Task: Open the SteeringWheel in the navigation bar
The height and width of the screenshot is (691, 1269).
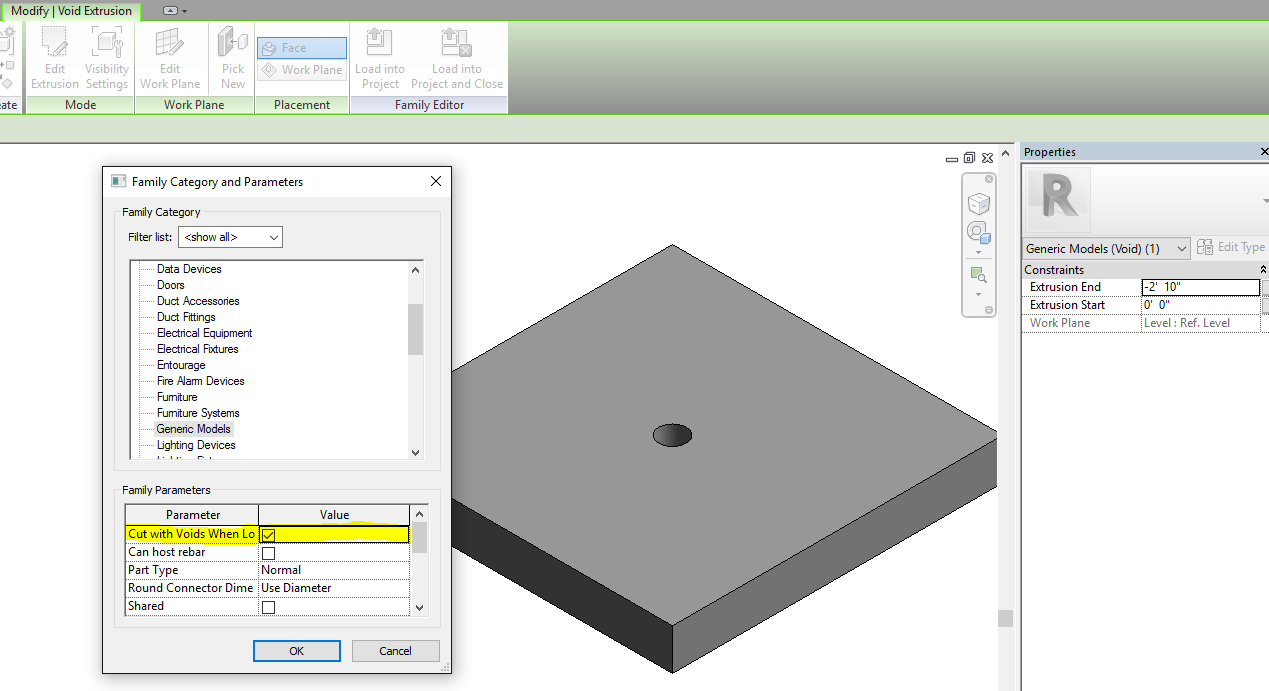Action: pyautogui.click(x=978, y=230)
